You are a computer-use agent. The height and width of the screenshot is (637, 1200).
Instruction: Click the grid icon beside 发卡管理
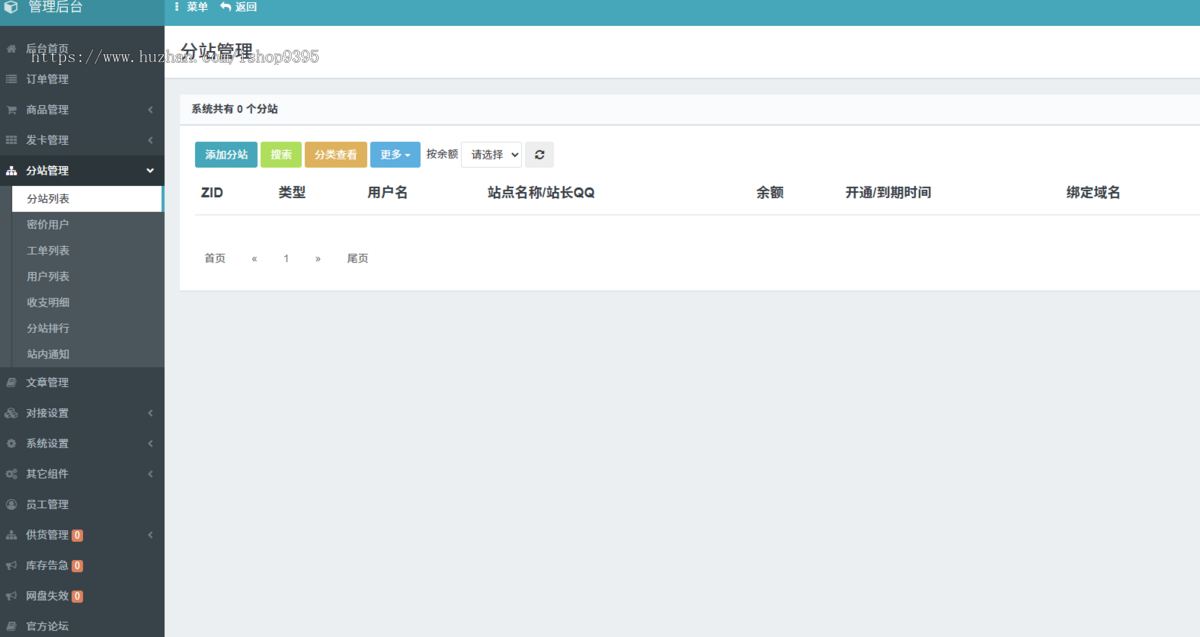(11, 140)
